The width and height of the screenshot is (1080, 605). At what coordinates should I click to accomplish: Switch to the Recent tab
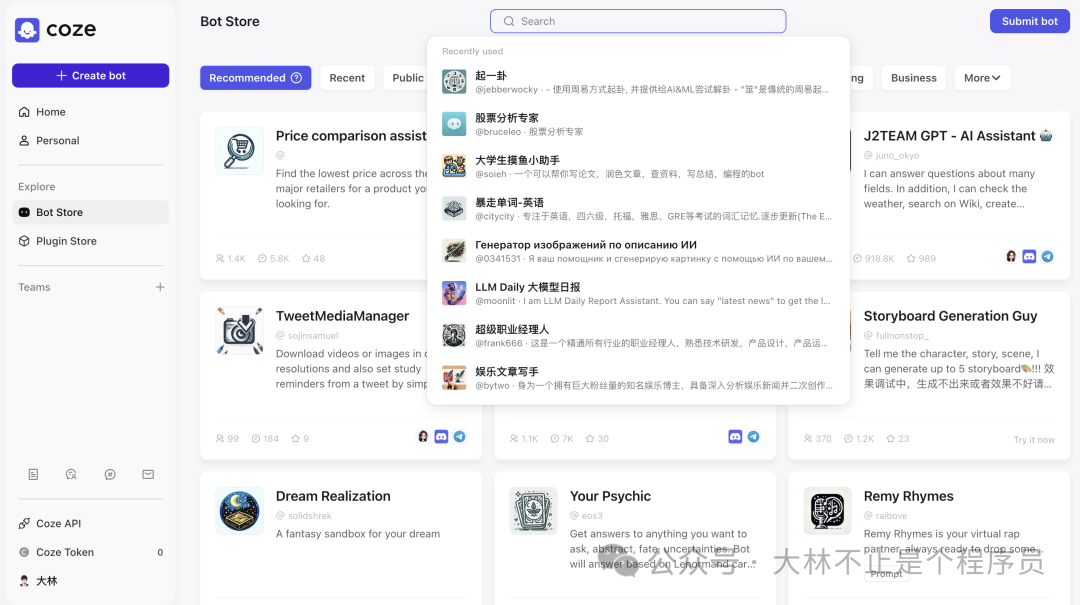click(x=347, y=78)
